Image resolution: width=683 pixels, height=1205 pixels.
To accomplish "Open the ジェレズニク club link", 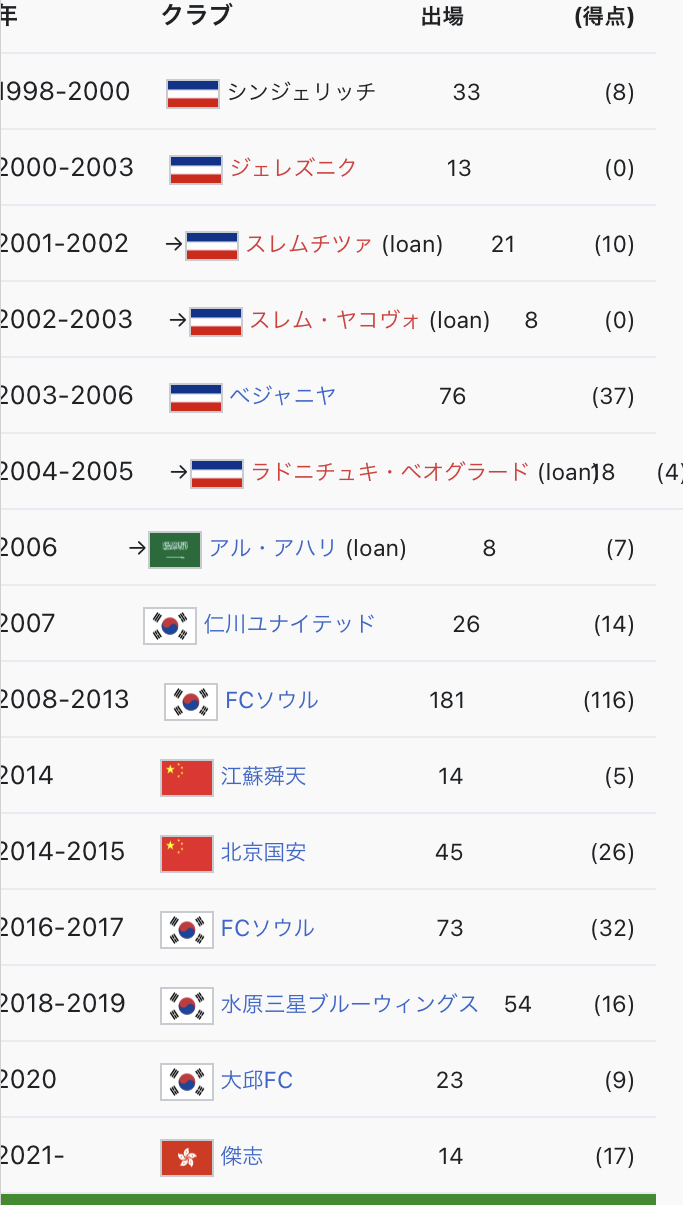I will click(293, 168).
